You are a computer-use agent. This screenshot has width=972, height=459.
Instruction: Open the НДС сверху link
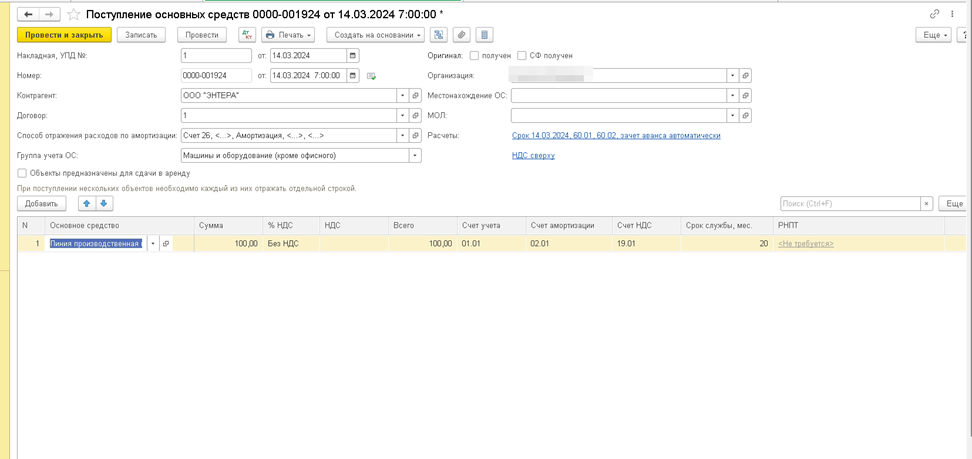(x=533, y=156)
